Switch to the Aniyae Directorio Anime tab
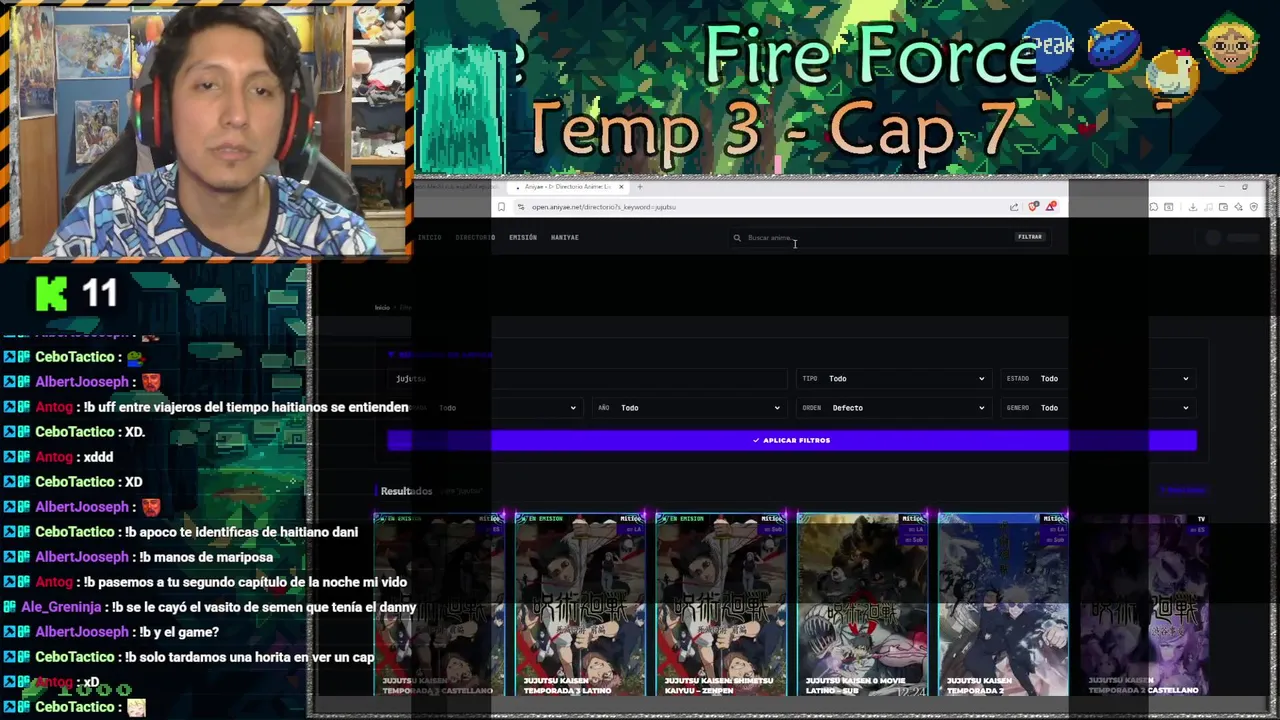Viewport: 1280px width, 720px height. point(567,187)
